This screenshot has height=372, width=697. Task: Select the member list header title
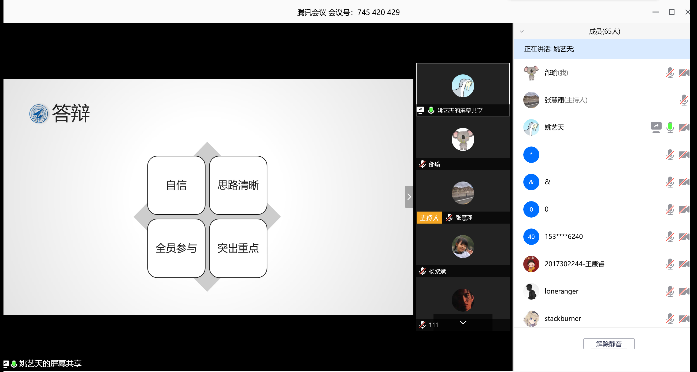(605, 31)
